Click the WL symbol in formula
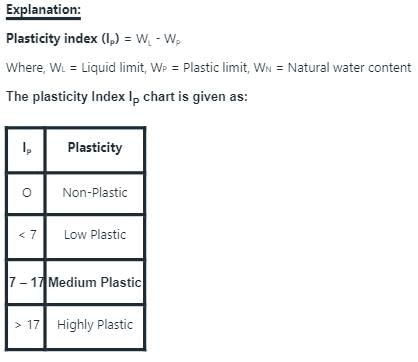 [x=144, y=40]
